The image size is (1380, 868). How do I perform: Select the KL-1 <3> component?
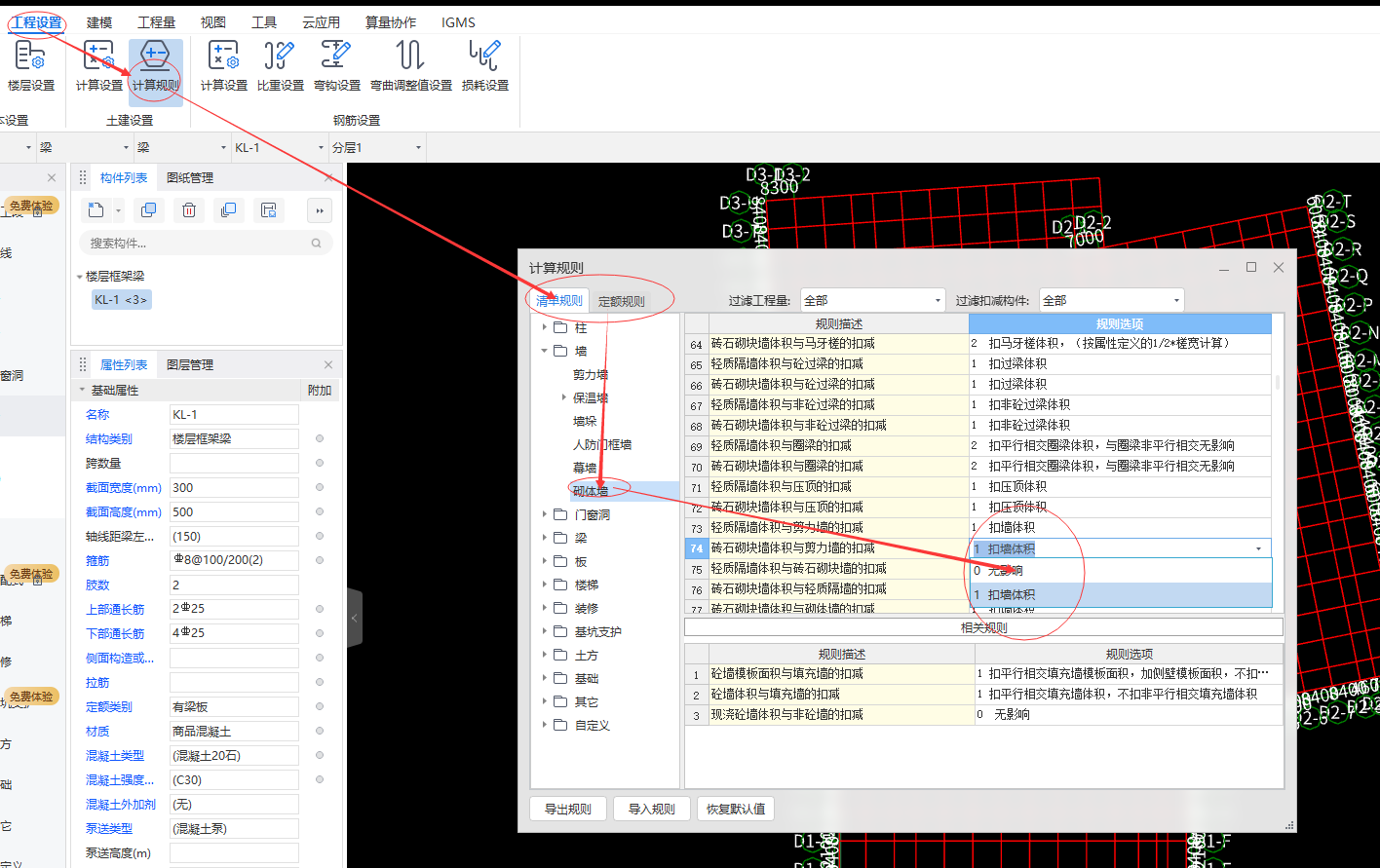tap(121, 300)
